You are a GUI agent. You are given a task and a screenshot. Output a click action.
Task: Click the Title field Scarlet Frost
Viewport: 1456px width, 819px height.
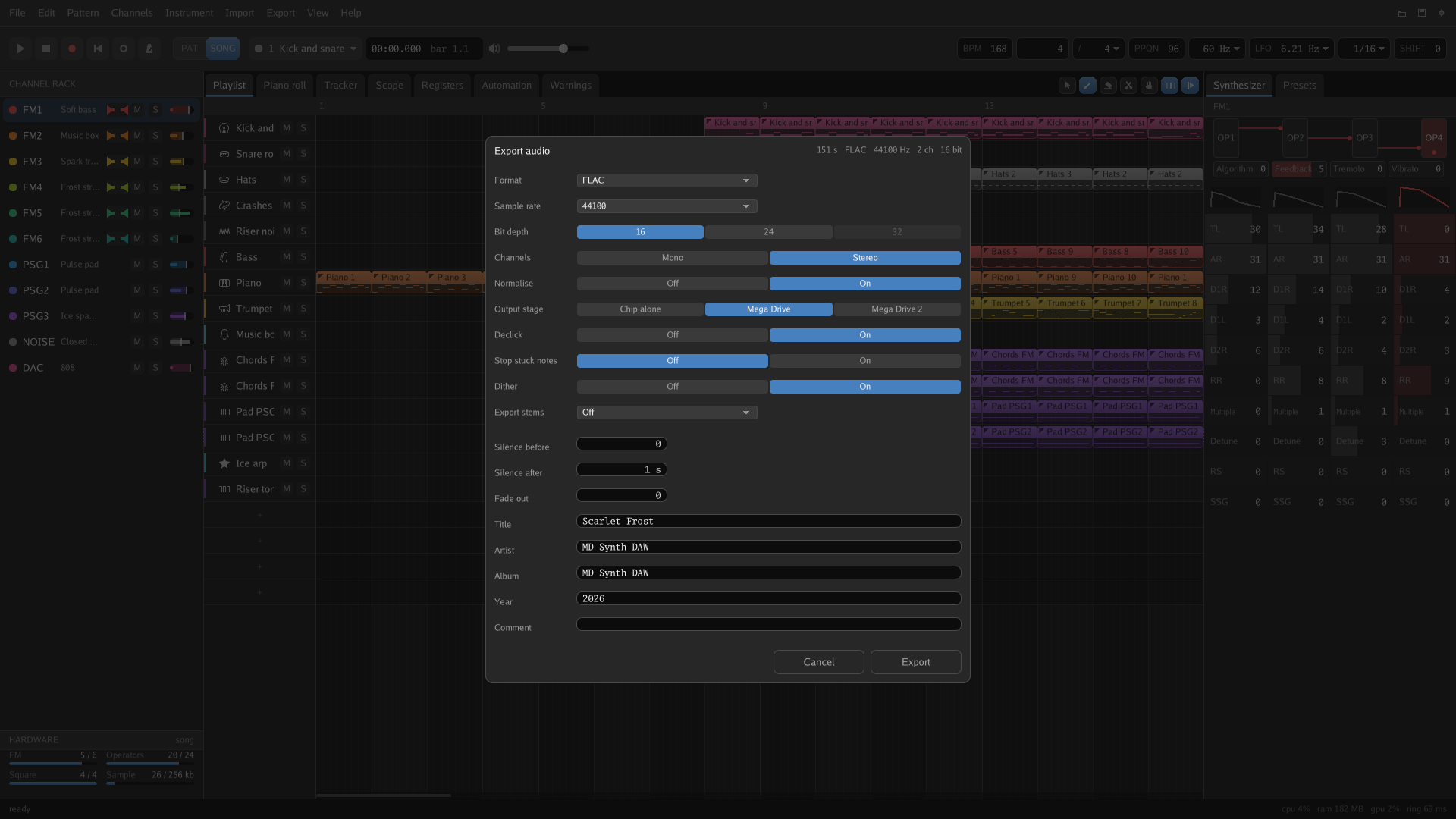pos(769,522)
